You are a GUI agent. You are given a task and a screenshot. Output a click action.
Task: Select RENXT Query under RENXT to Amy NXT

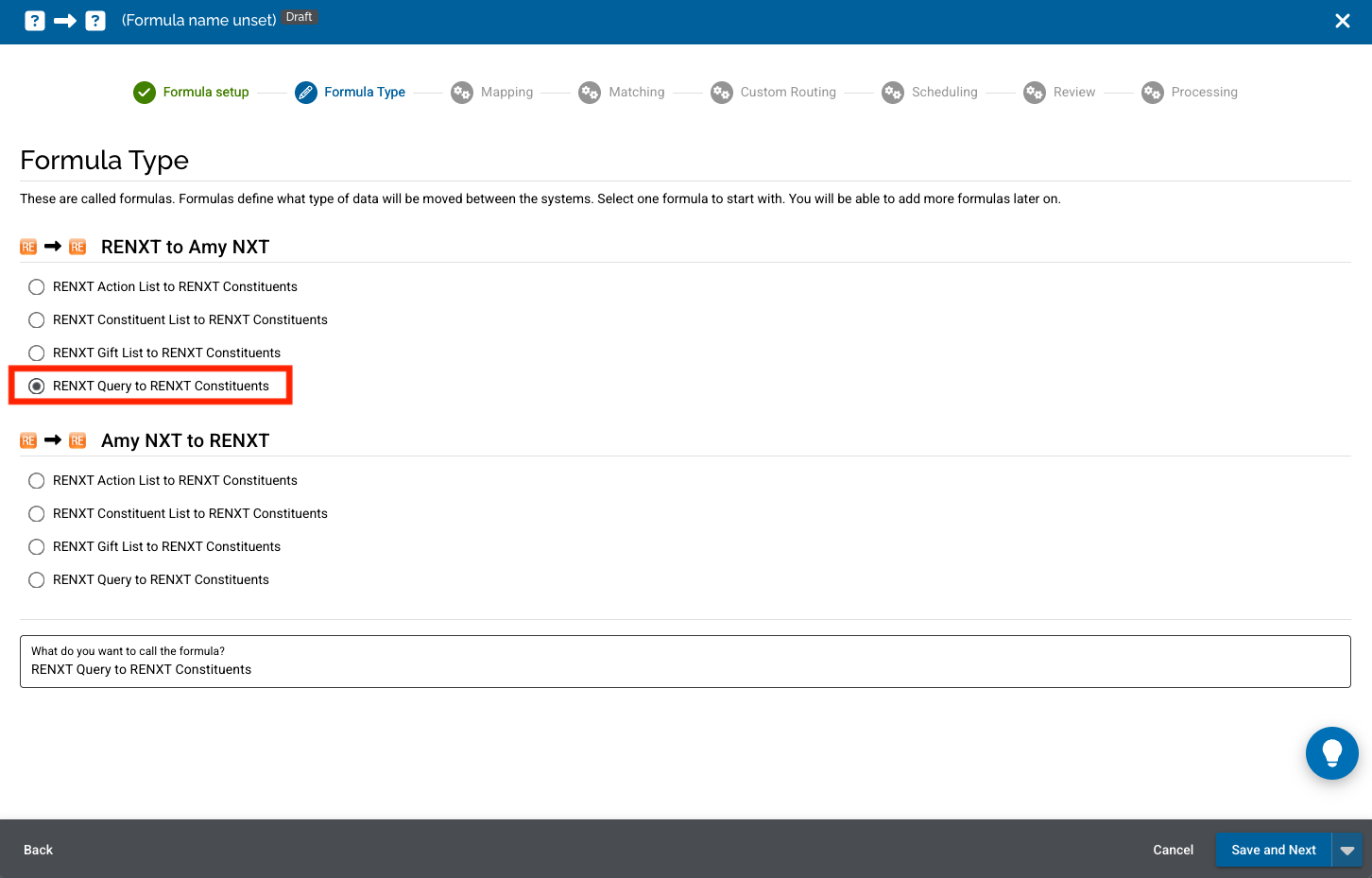coord(37,386)
